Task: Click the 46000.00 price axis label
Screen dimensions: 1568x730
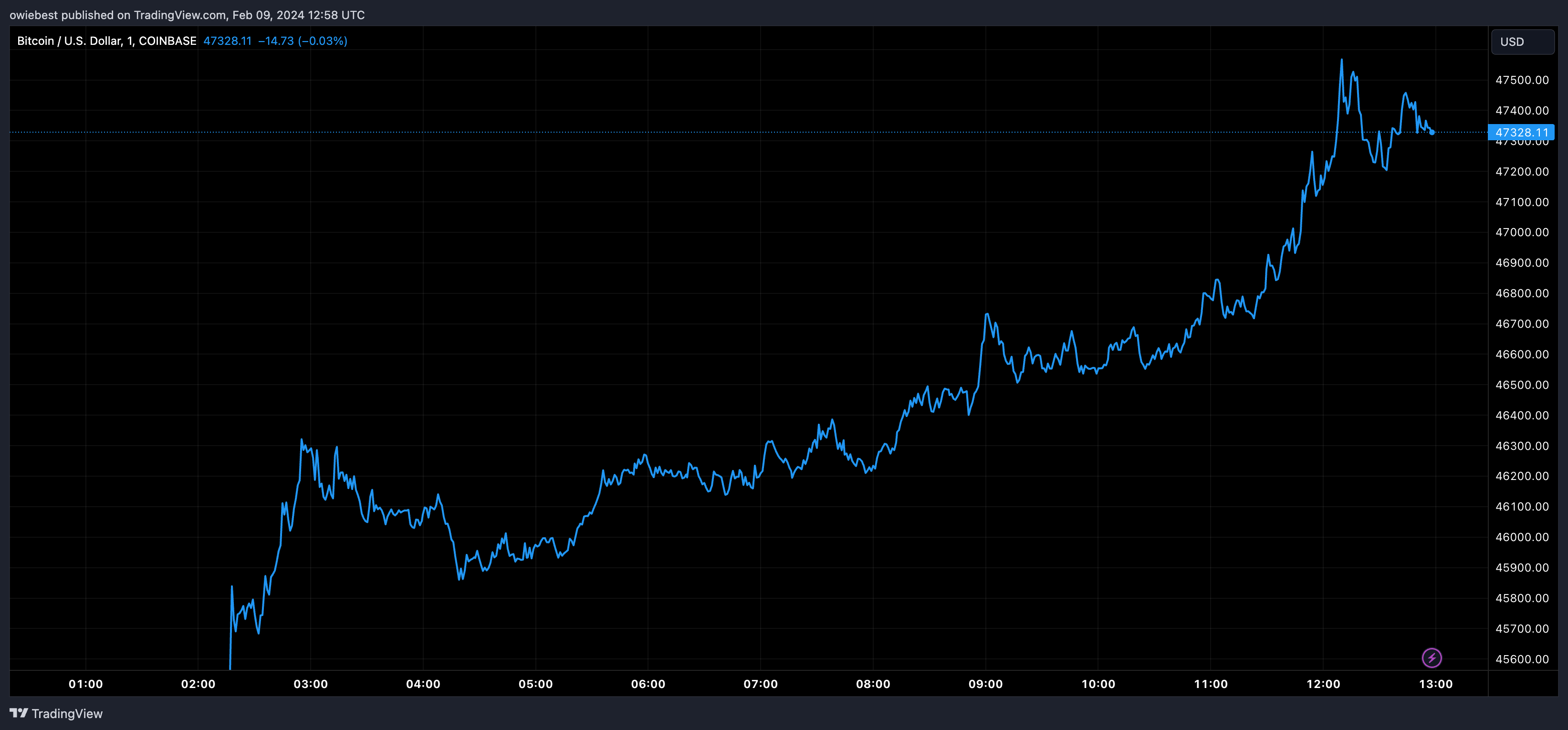Action: [1522, 536]
